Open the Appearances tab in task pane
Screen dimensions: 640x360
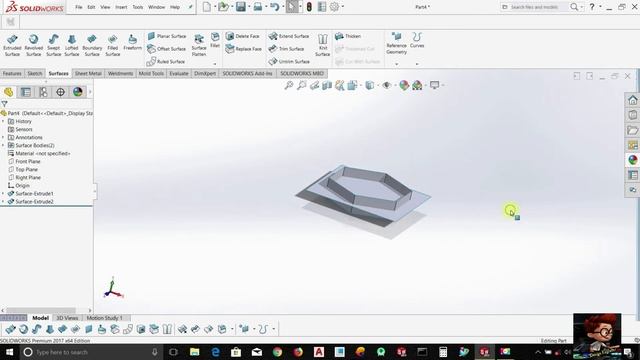[x=633, y=160]
